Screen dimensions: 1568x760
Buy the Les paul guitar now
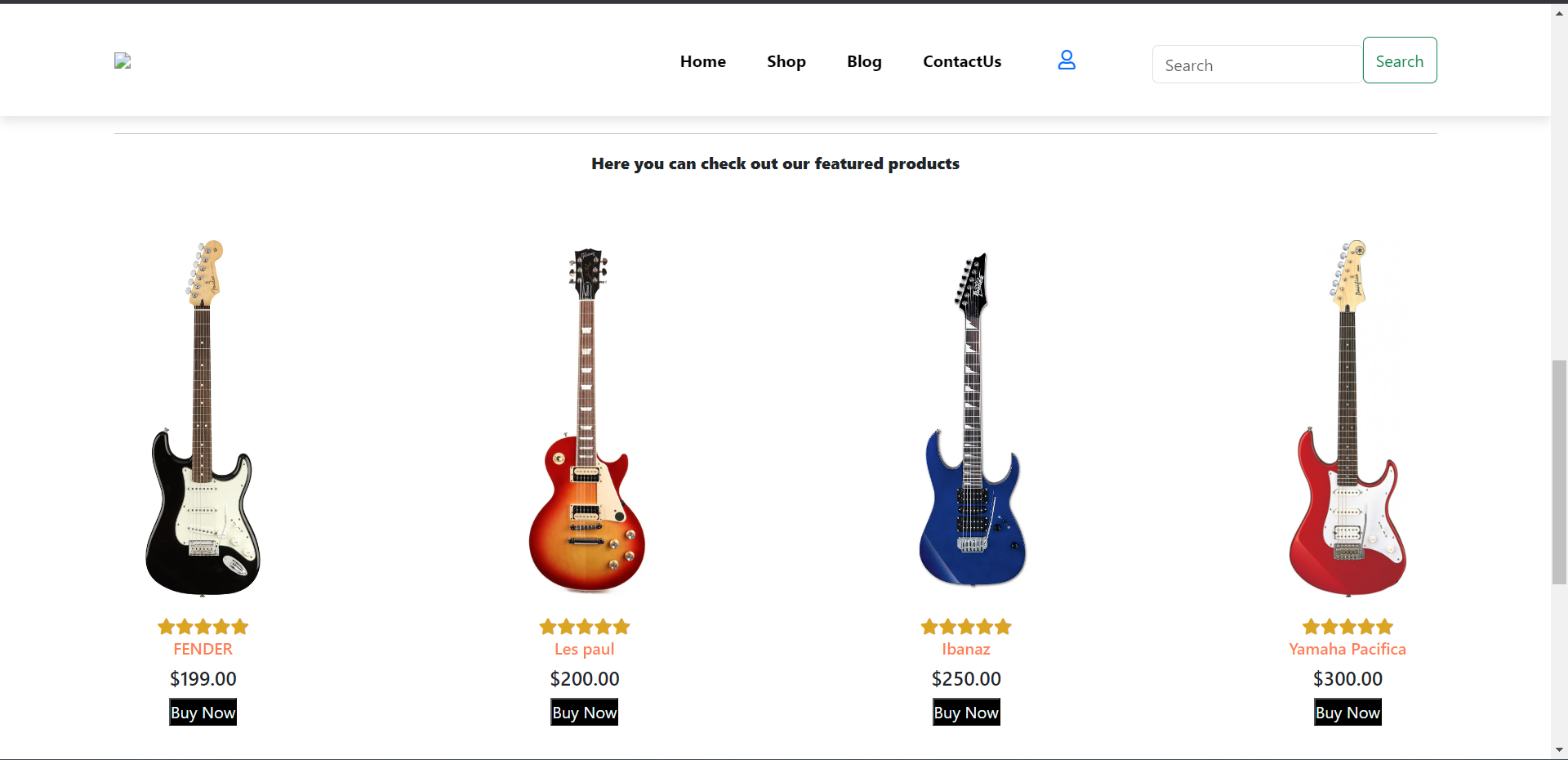[x=585, y=713]
